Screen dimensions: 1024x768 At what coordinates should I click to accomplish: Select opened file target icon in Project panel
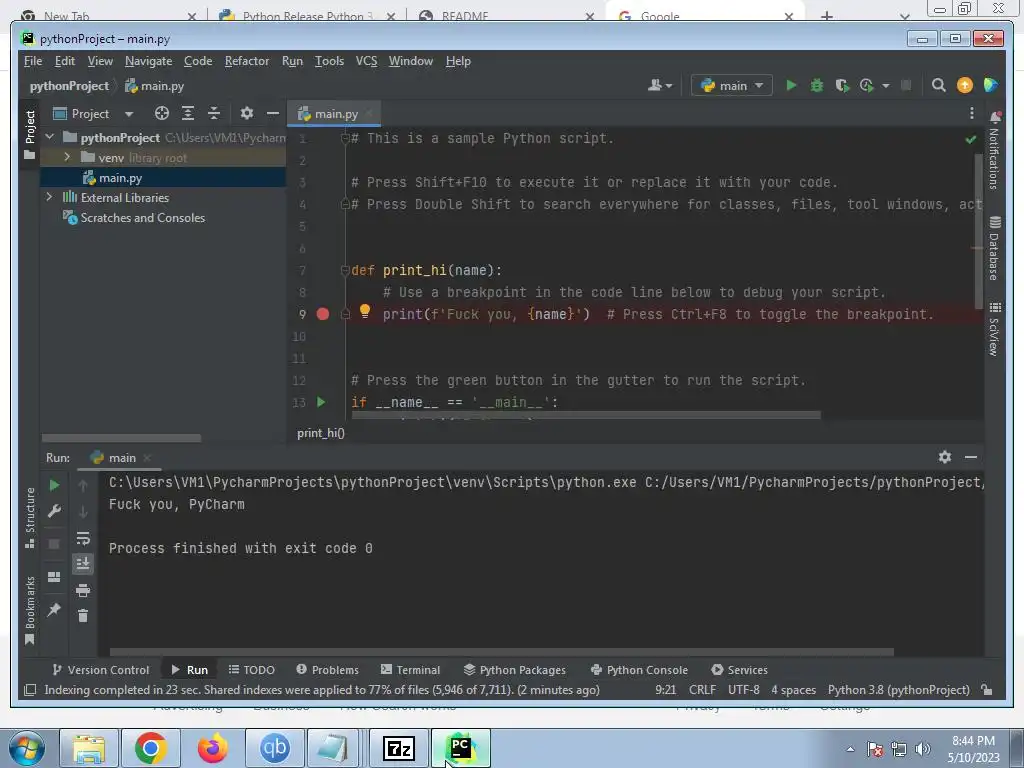(162, 114)
